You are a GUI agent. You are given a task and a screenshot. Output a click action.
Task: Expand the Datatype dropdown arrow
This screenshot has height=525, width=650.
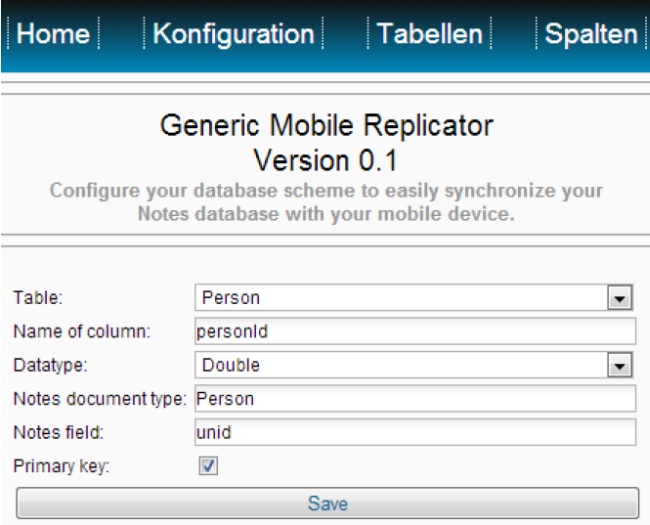point(620,365)
